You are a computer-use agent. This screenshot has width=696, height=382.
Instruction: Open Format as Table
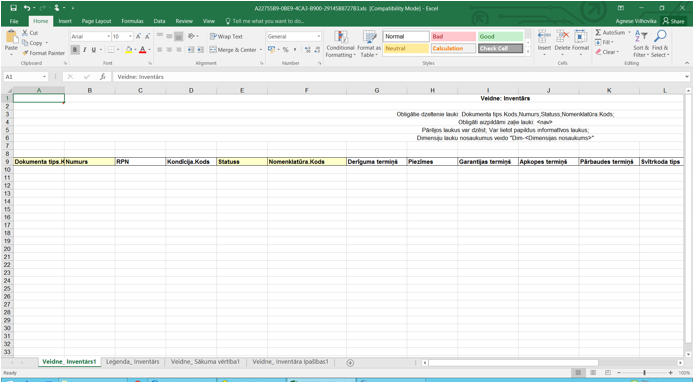tap(369, 44)
